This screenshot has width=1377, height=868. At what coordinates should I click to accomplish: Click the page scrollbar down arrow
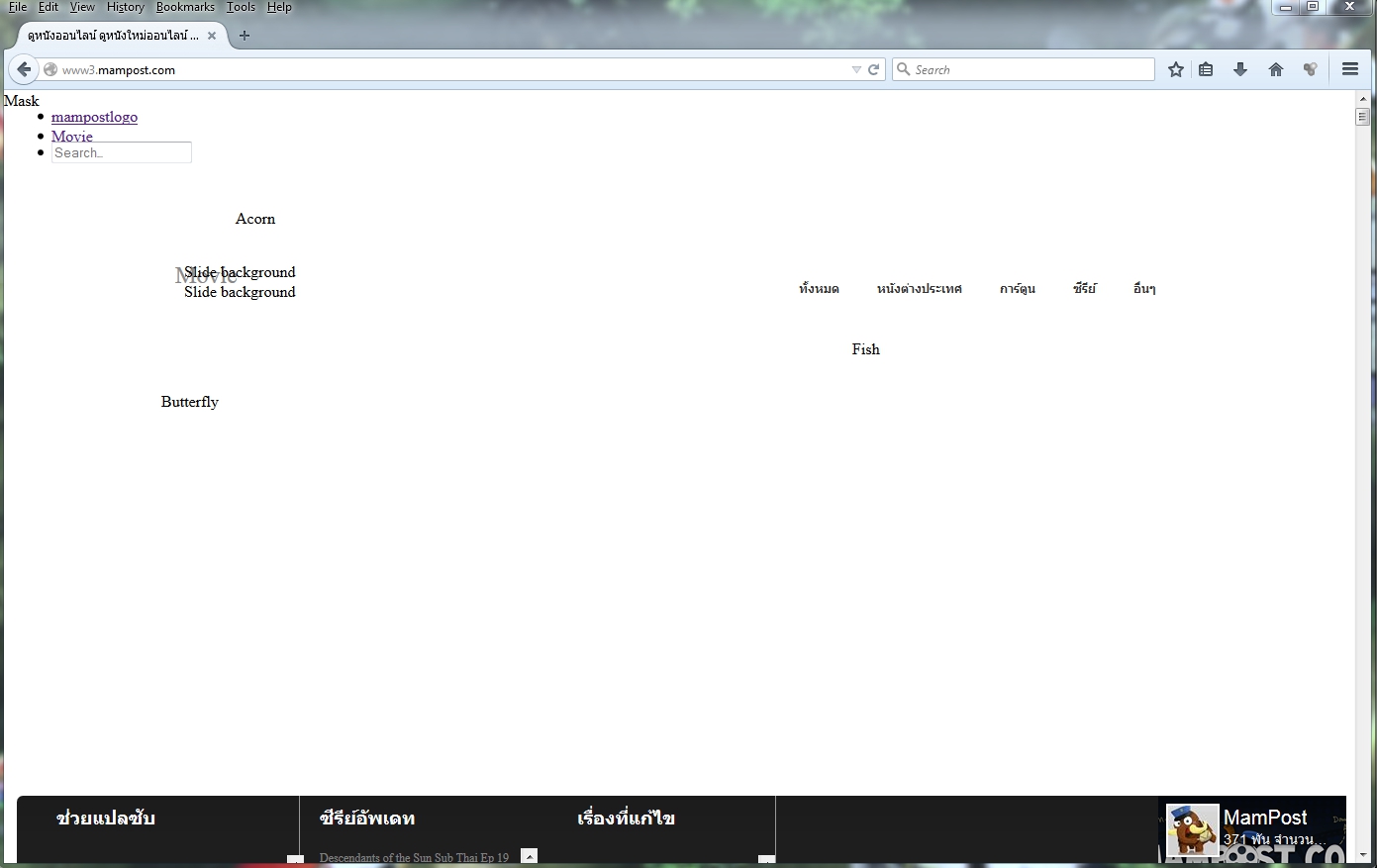(1363, 854)
